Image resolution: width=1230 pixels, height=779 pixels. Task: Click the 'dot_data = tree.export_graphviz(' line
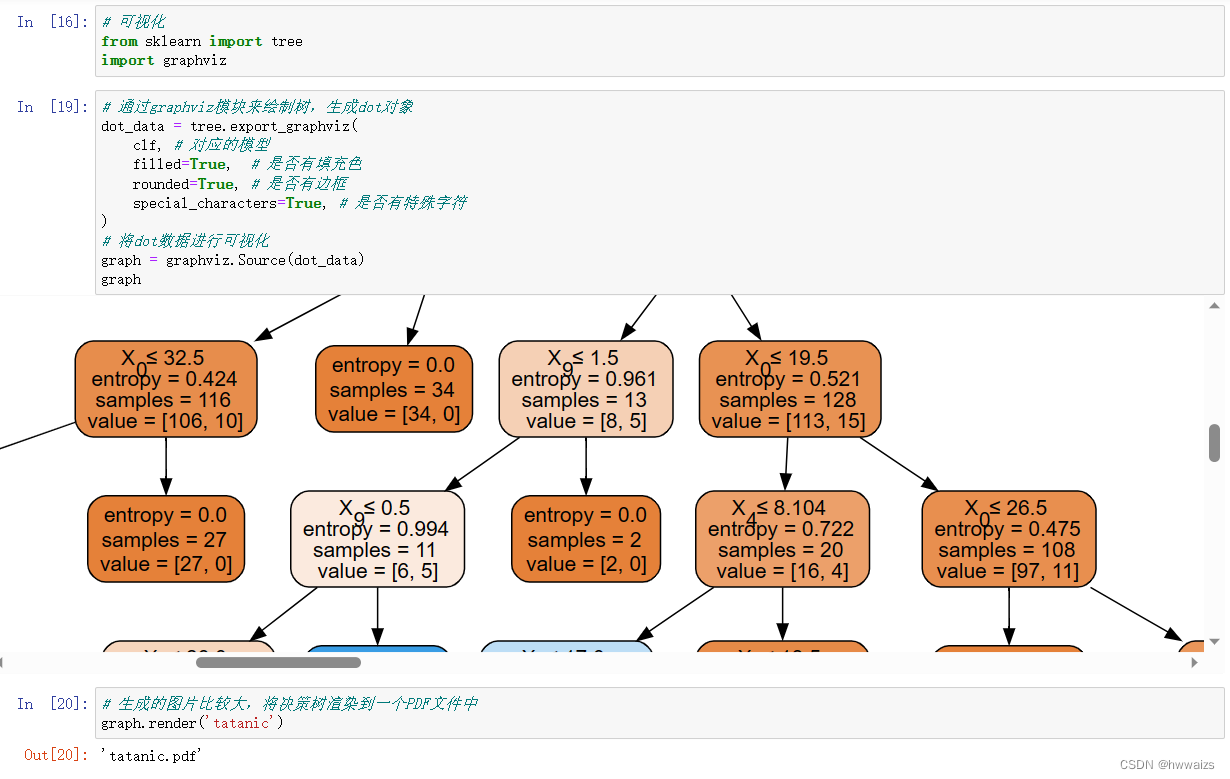pyautogui.click(x=229, y=126)
